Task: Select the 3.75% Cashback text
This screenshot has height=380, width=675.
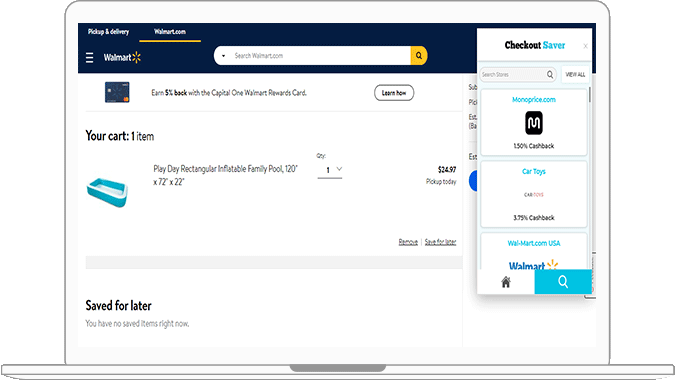Action: point(534,218)
